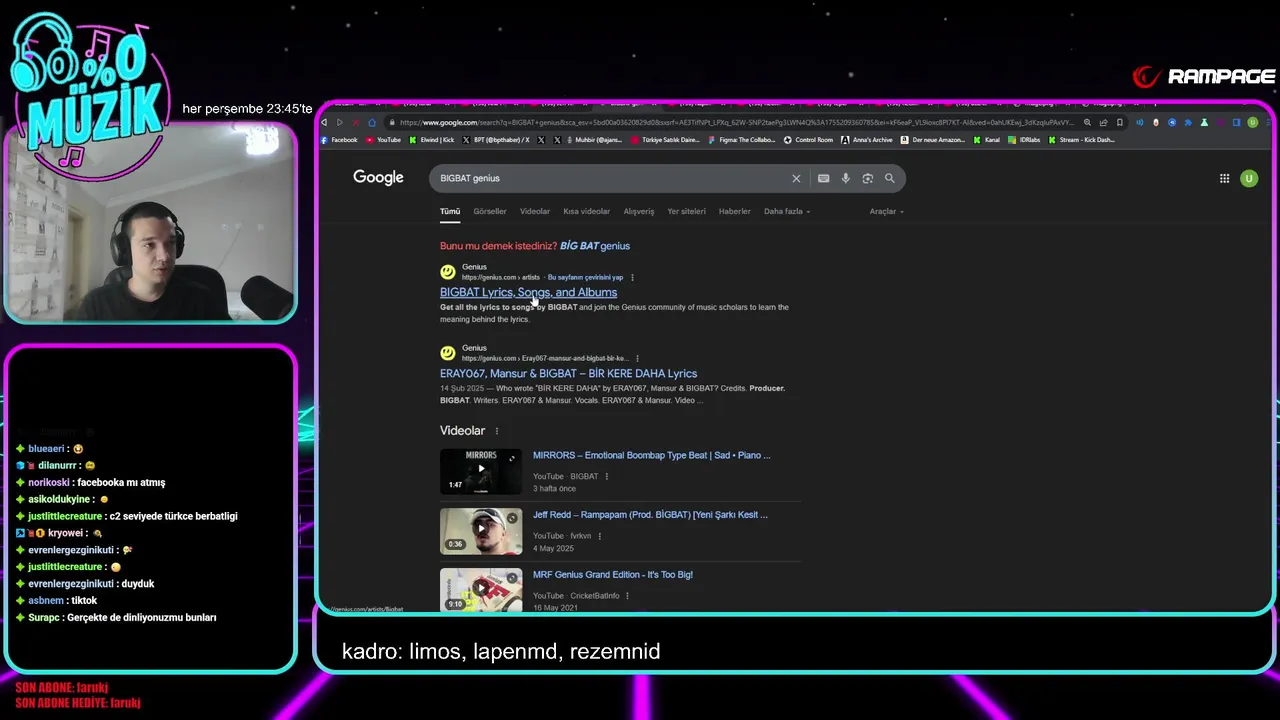This screenshot has height=720, width=1280.
Task: Open options for the Jeff Redd video
Action: coord(600,536)
